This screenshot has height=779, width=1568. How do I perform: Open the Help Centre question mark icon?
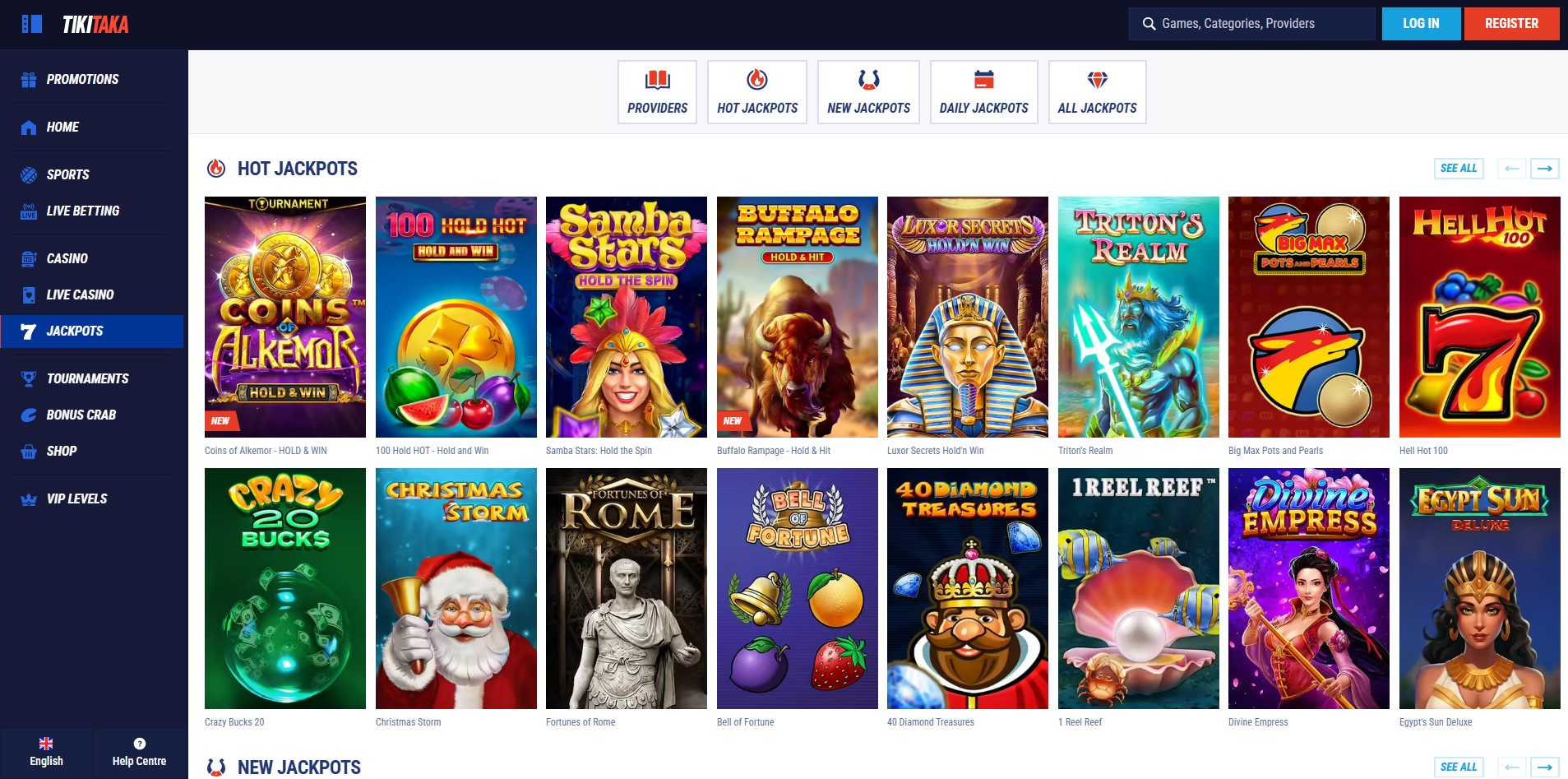140,744
